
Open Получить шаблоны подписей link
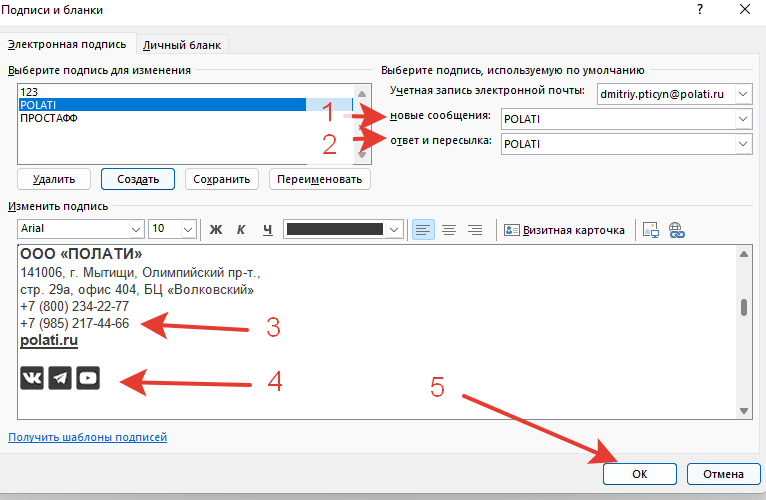click(87, 437)
